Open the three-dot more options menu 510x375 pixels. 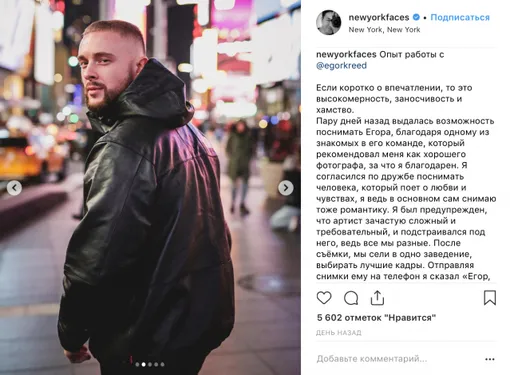click(490, 359)
